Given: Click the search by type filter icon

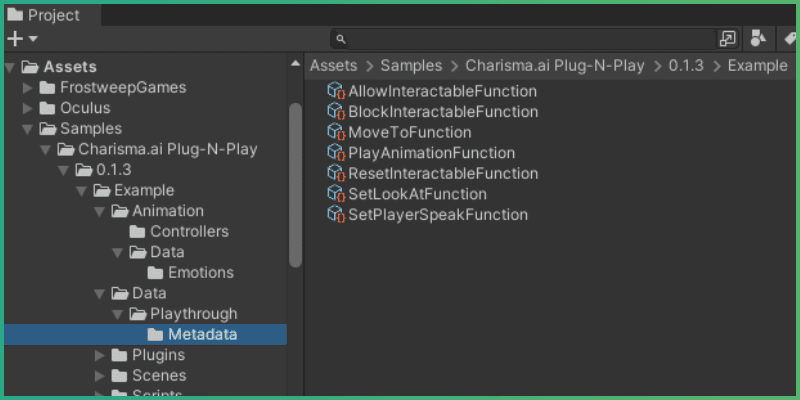Looking at the screenshot, I should [x=758, y=39].
